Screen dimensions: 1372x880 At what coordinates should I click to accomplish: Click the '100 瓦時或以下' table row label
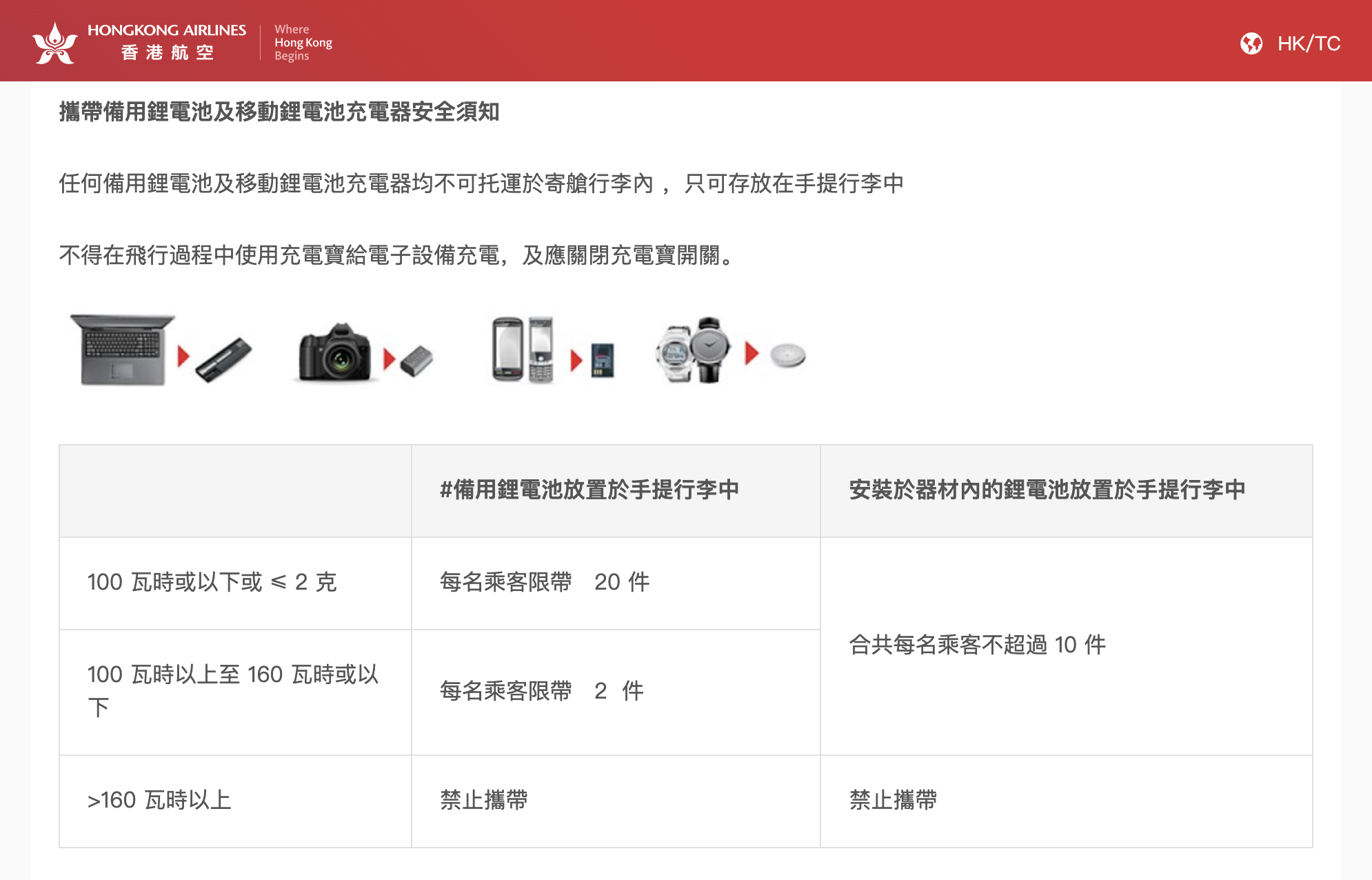click(212, 582)
